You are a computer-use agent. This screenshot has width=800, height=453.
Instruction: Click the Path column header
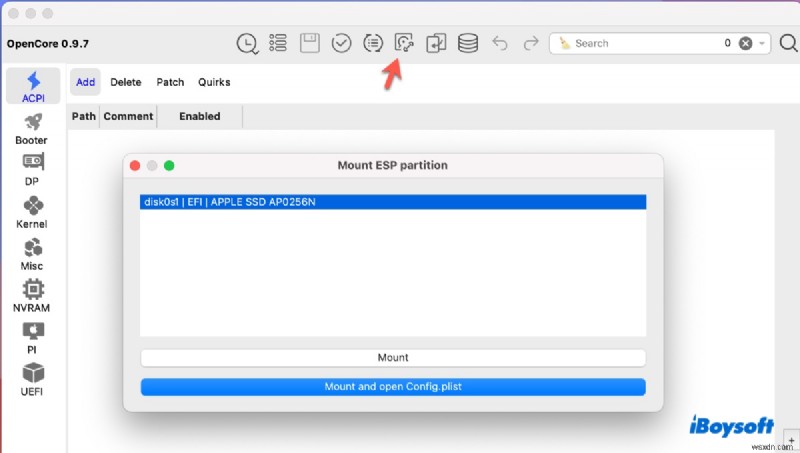(84, 116)
